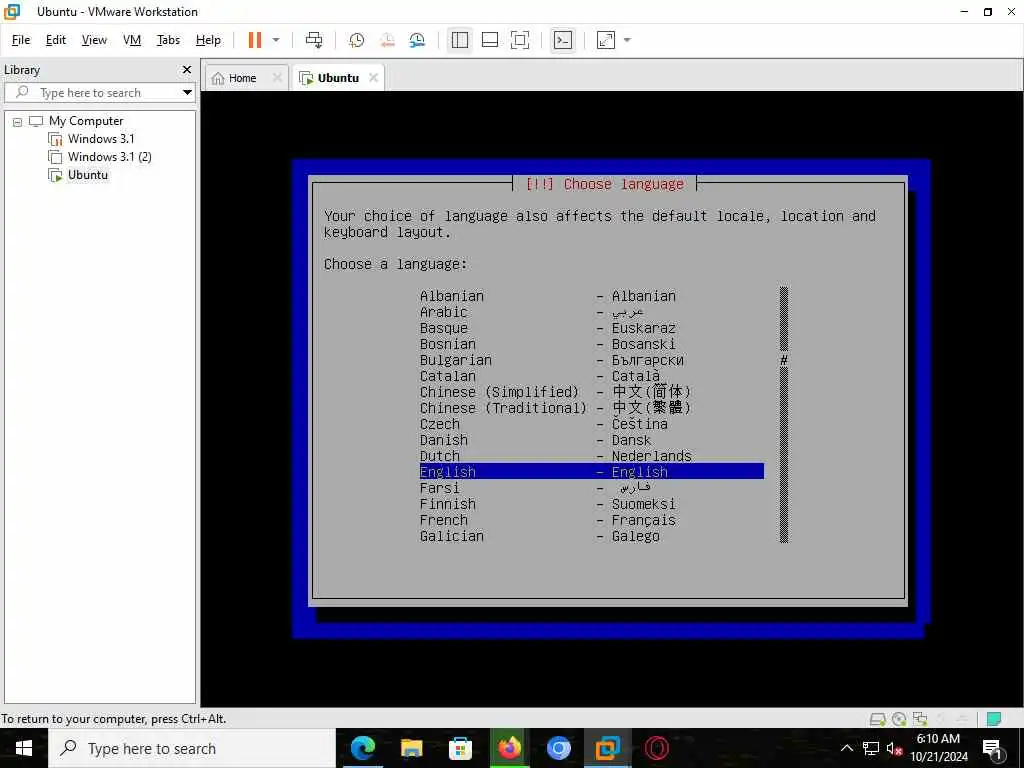Close the Ubuntu tab
Screen dimensions: 1024x768
point(374,78)
